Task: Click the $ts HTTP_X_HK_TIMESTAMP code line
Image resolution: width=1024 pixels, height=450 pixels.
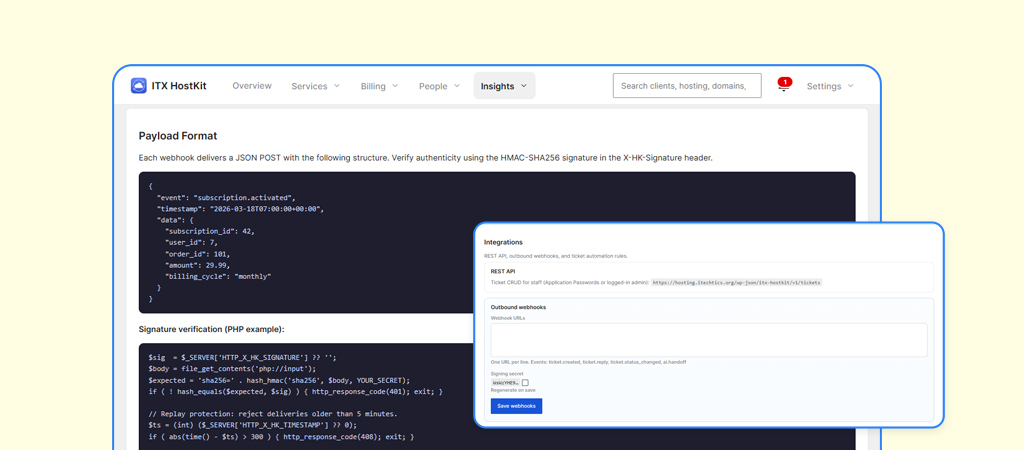Action: pyautogui.click(x=253, y=425)
